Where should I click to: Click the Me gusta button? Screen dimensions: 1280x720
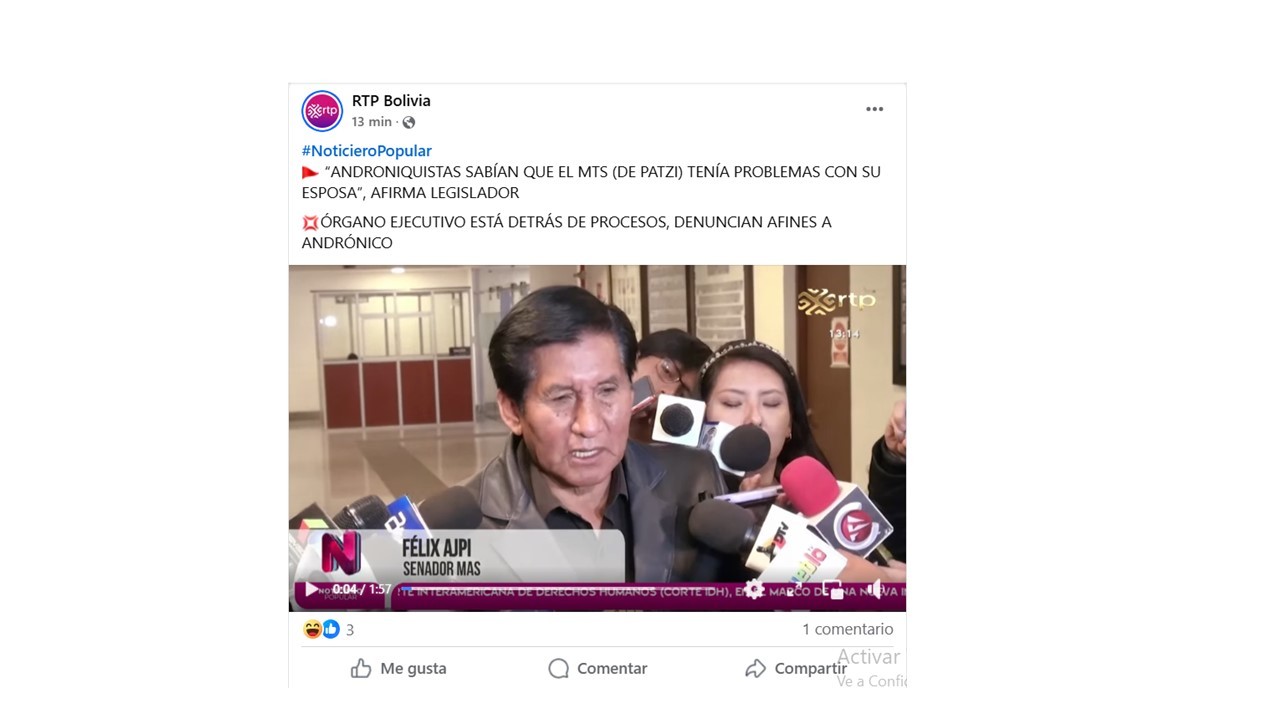pyautogui.click(x=398, y=668)
